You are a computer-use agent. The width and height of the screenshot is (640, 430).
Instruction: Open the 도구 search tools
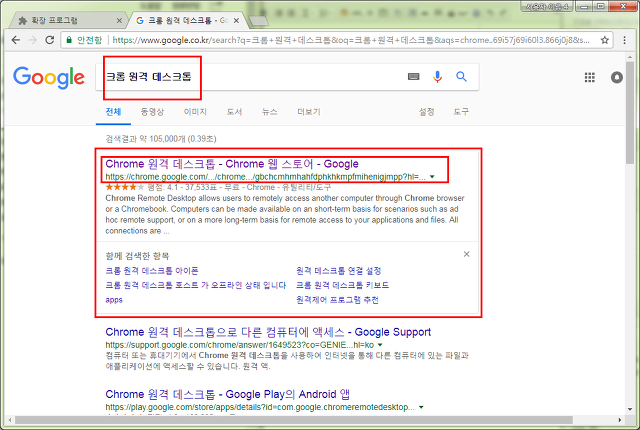point(461,112)
